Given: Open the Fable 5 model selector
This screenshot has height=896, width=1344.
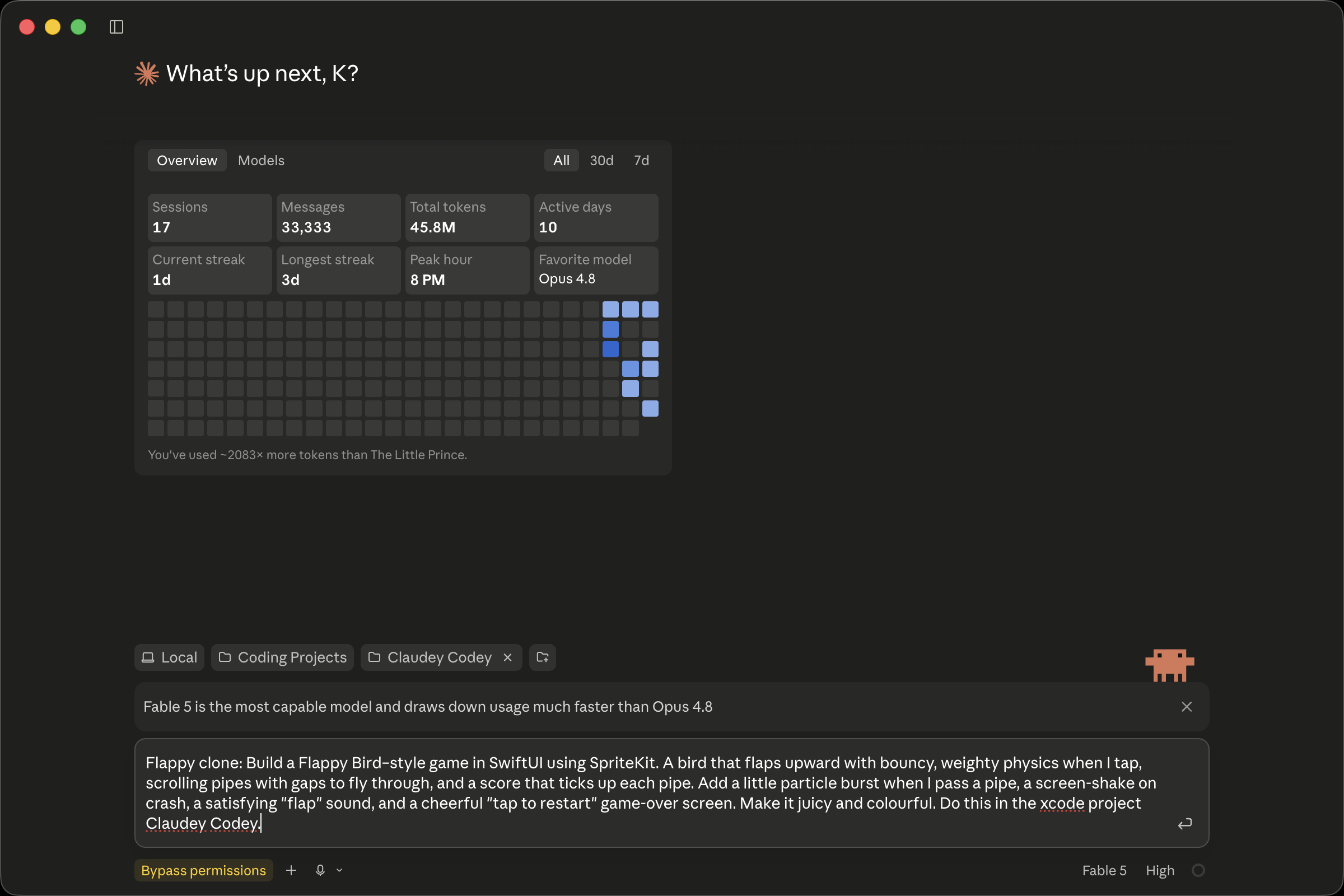Looking at the screenshot, I should tap(1104, 870).
